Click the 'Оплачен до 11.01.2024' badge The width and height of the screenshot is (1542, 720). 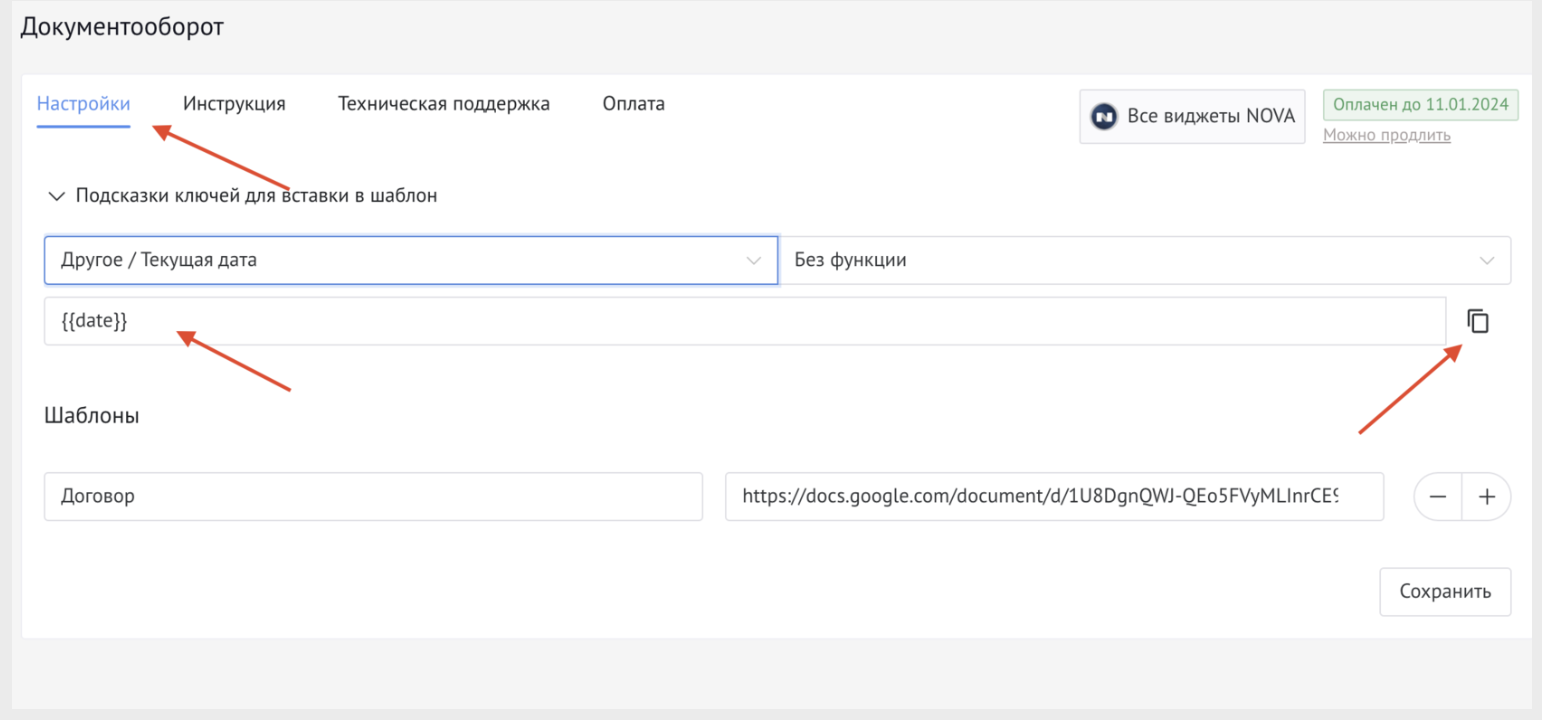tap(1421, 105)
